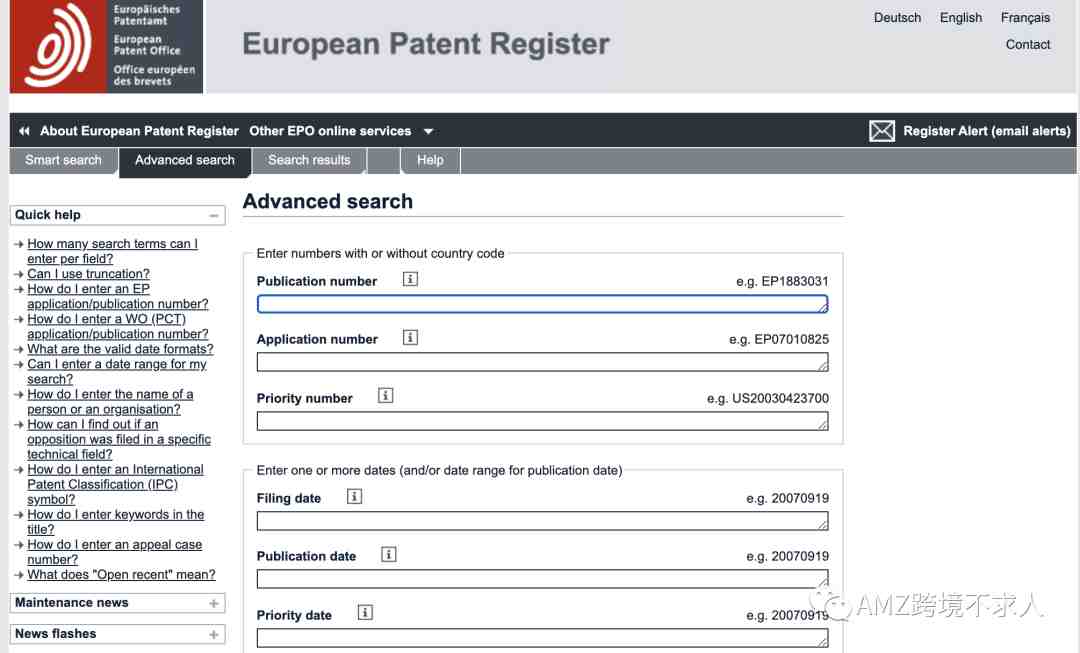Viewport: 1080px width, 653px height.
Task: Click the Application number input field
Action: (x=543, y=362)
